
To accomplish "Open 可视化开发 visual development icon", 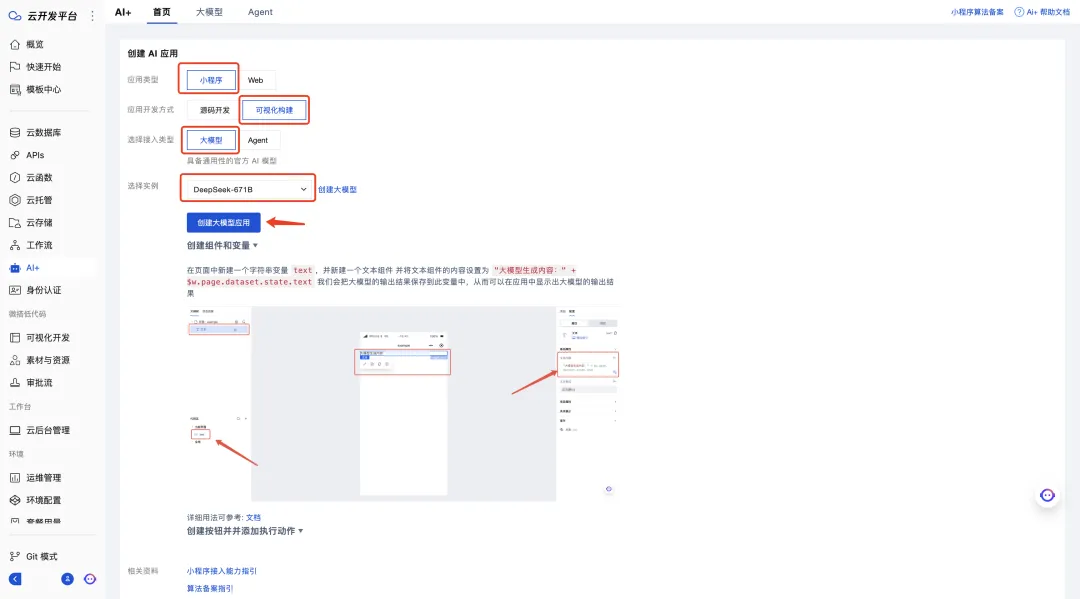I will coord(14,337).
